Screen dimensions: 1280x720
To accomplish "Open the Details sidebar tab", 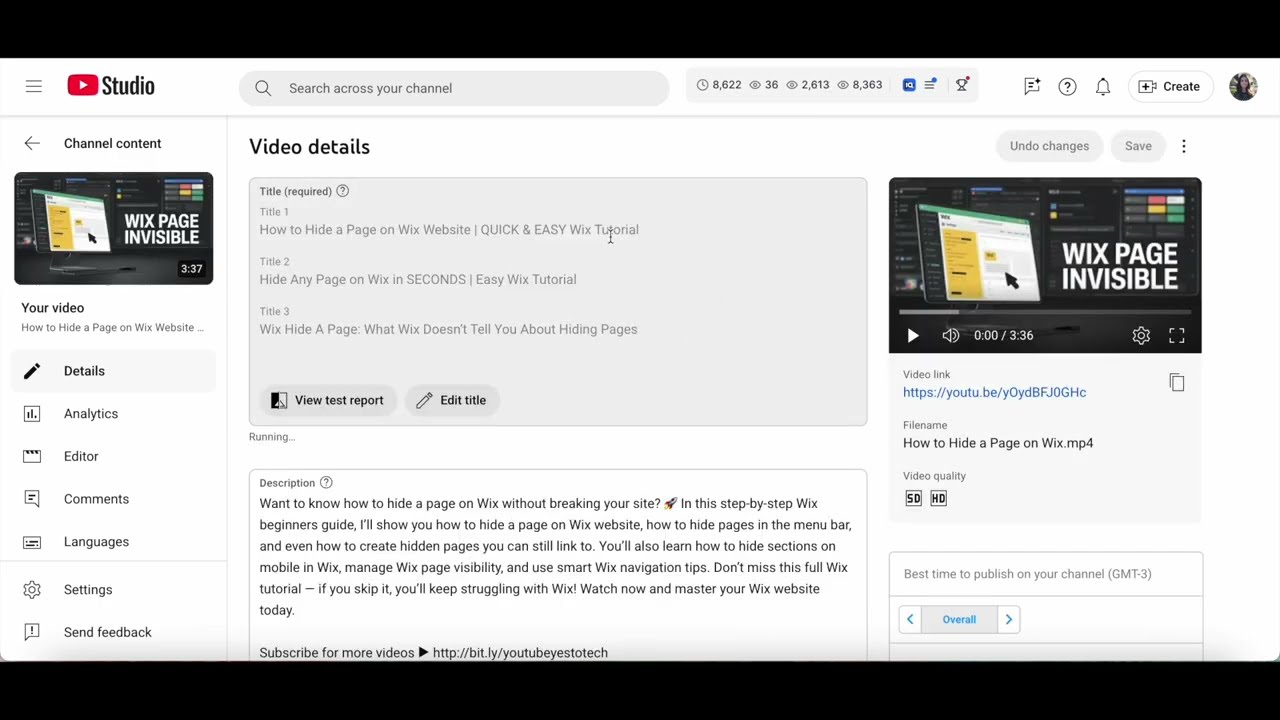I will [114, 371].
